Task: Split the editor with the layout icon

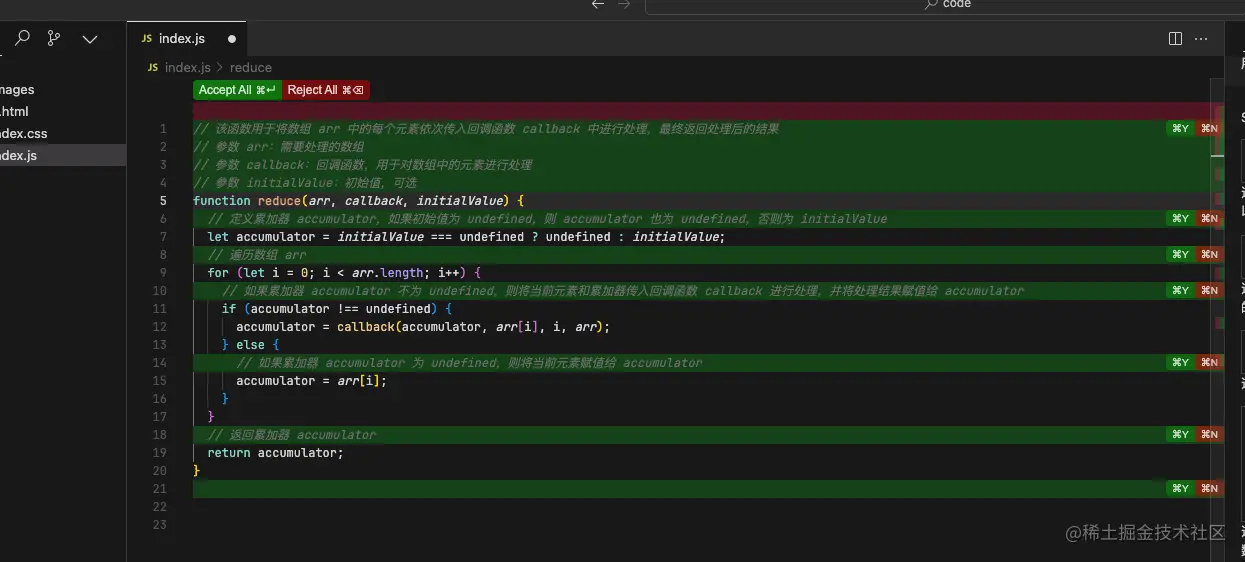Action: 1176,38
